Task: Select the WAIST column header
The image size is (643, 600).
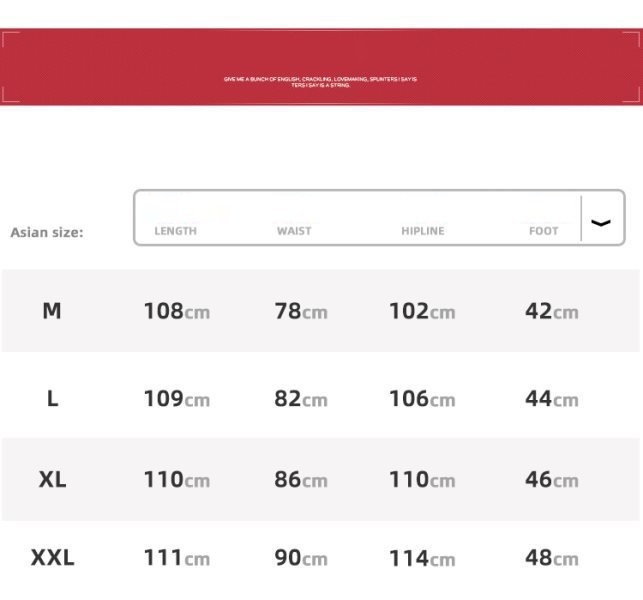Action: (x=294, y=231)
